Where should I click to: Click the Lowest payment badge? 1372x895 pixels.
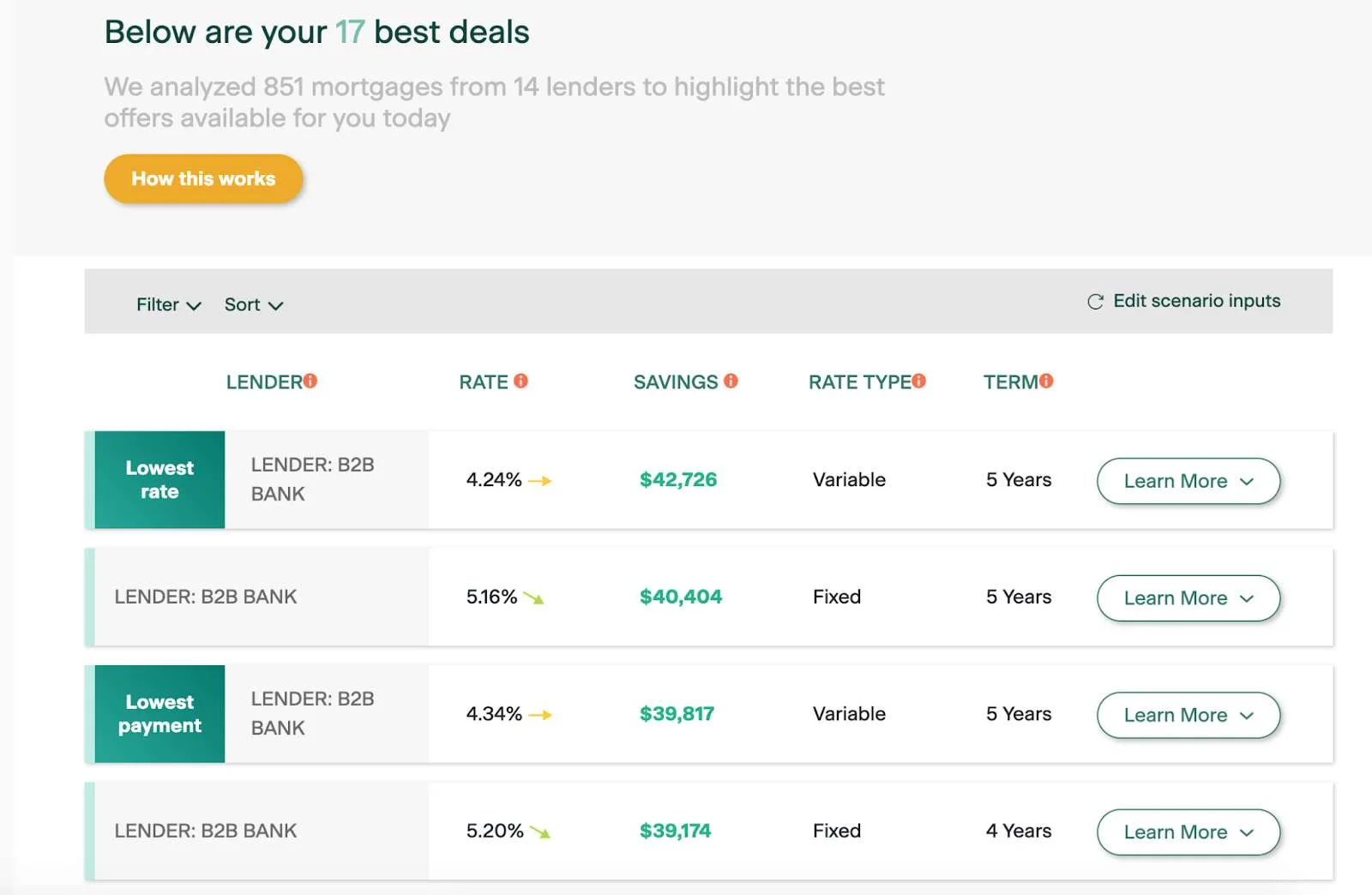(x=159, y=714)
